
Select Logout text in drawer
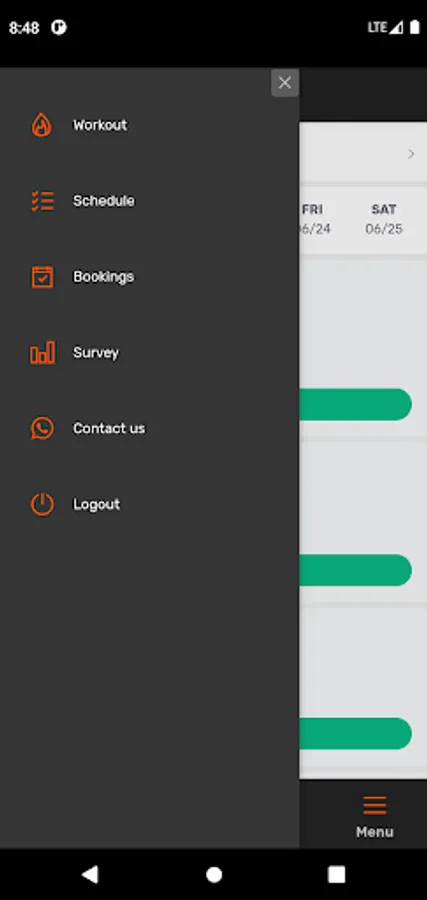pos(96,505)
